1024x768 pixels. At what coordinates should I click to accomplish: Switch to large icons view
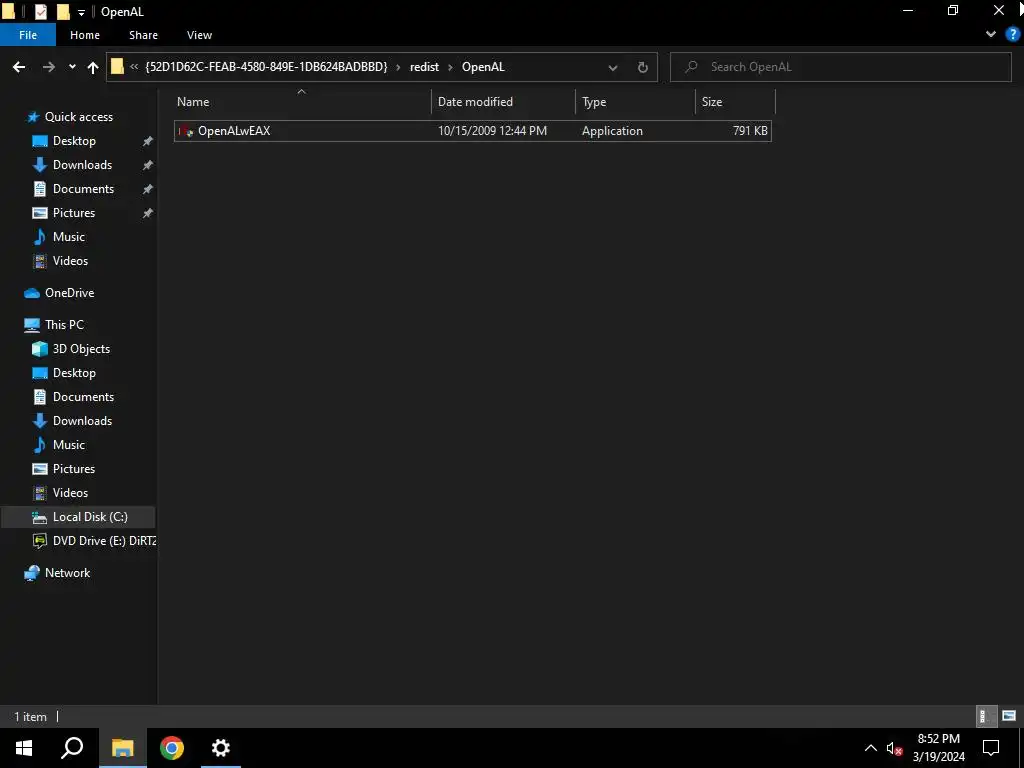(x=1009, y=716)
